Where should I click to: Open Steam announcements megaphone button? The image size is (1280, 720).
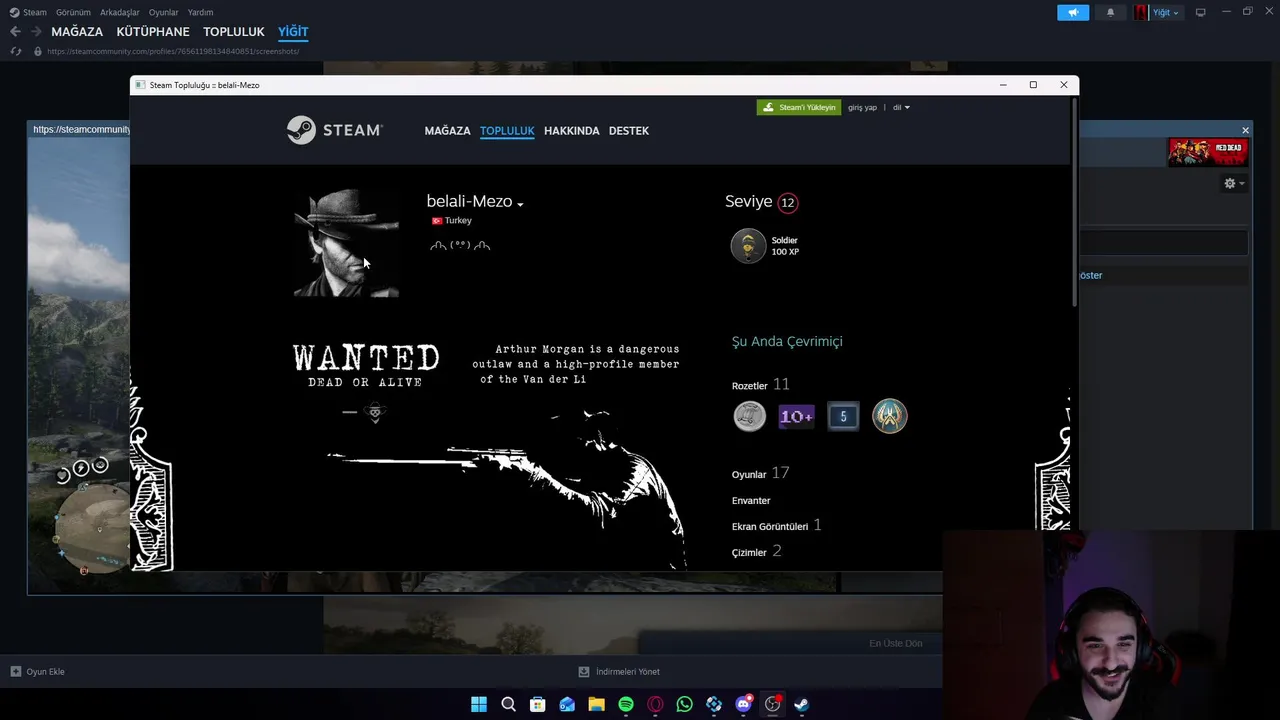[1073, 12]
